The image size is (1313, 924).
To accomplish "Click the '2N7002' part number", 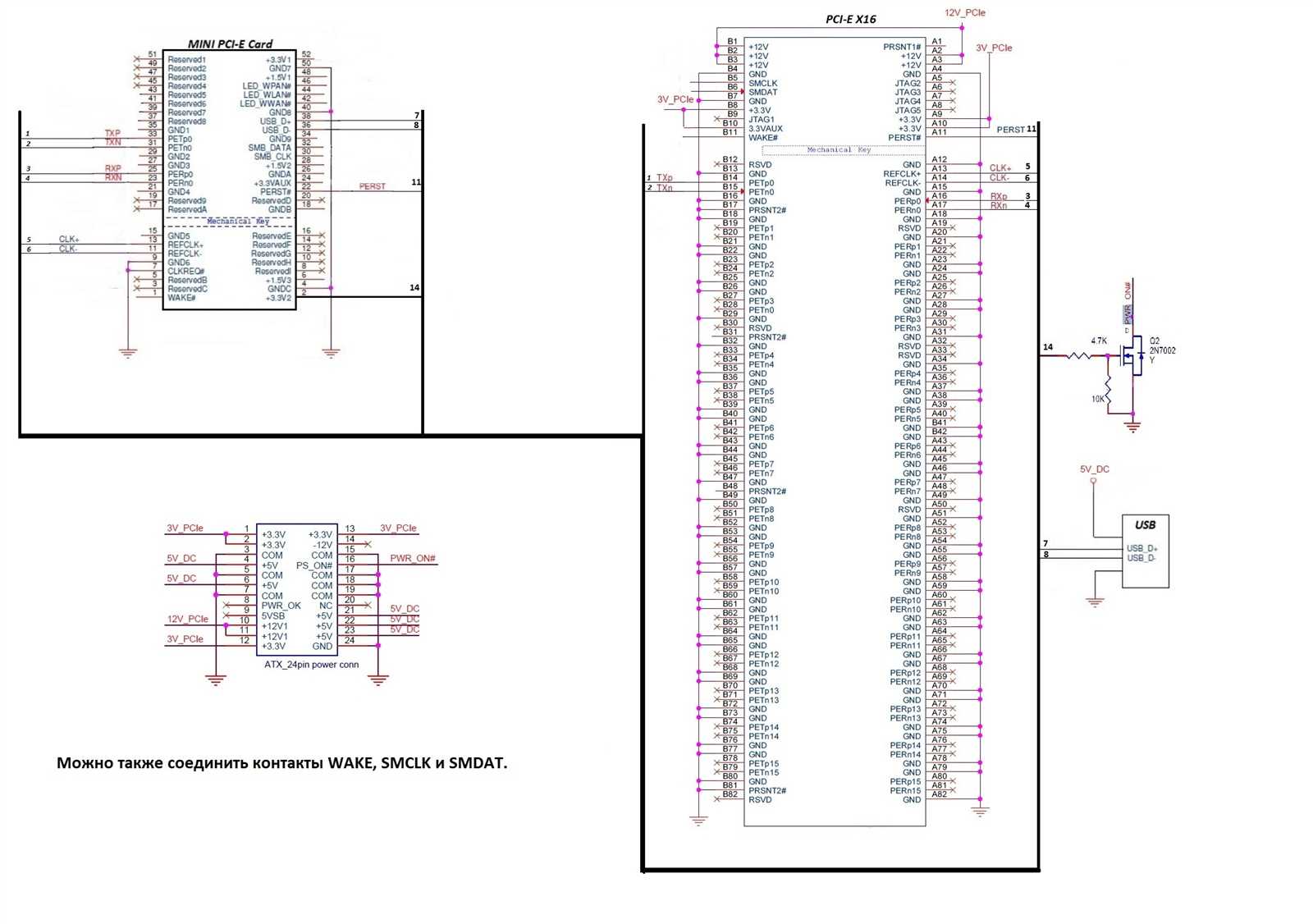I will [1162, 350].
